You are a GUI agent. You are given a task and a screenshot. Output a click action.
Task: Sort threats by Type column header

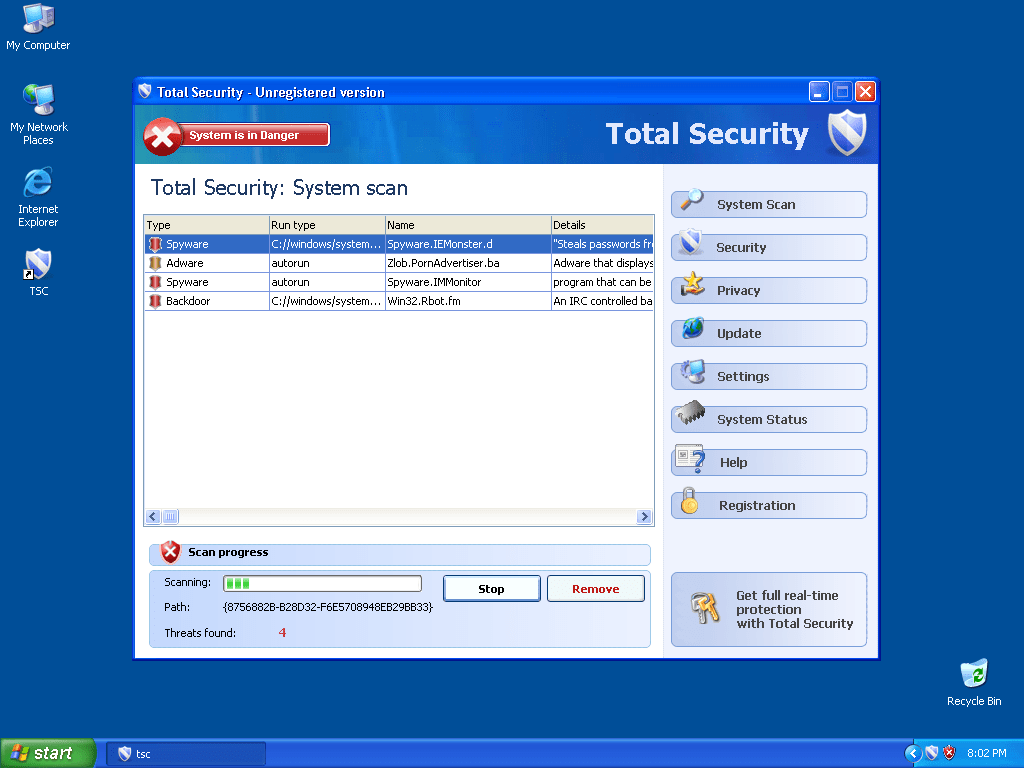206,225
